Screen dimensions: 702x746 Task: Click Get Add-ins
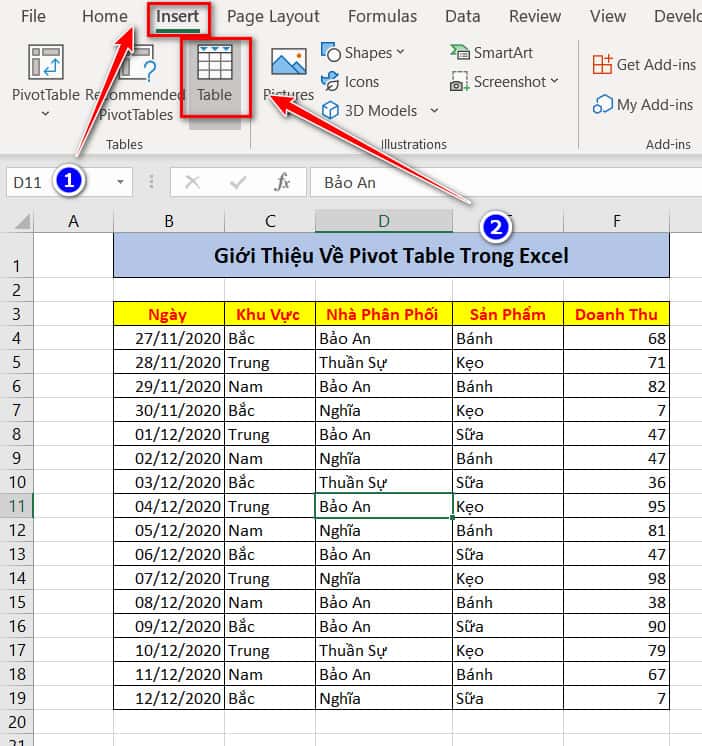click(644, 64)
